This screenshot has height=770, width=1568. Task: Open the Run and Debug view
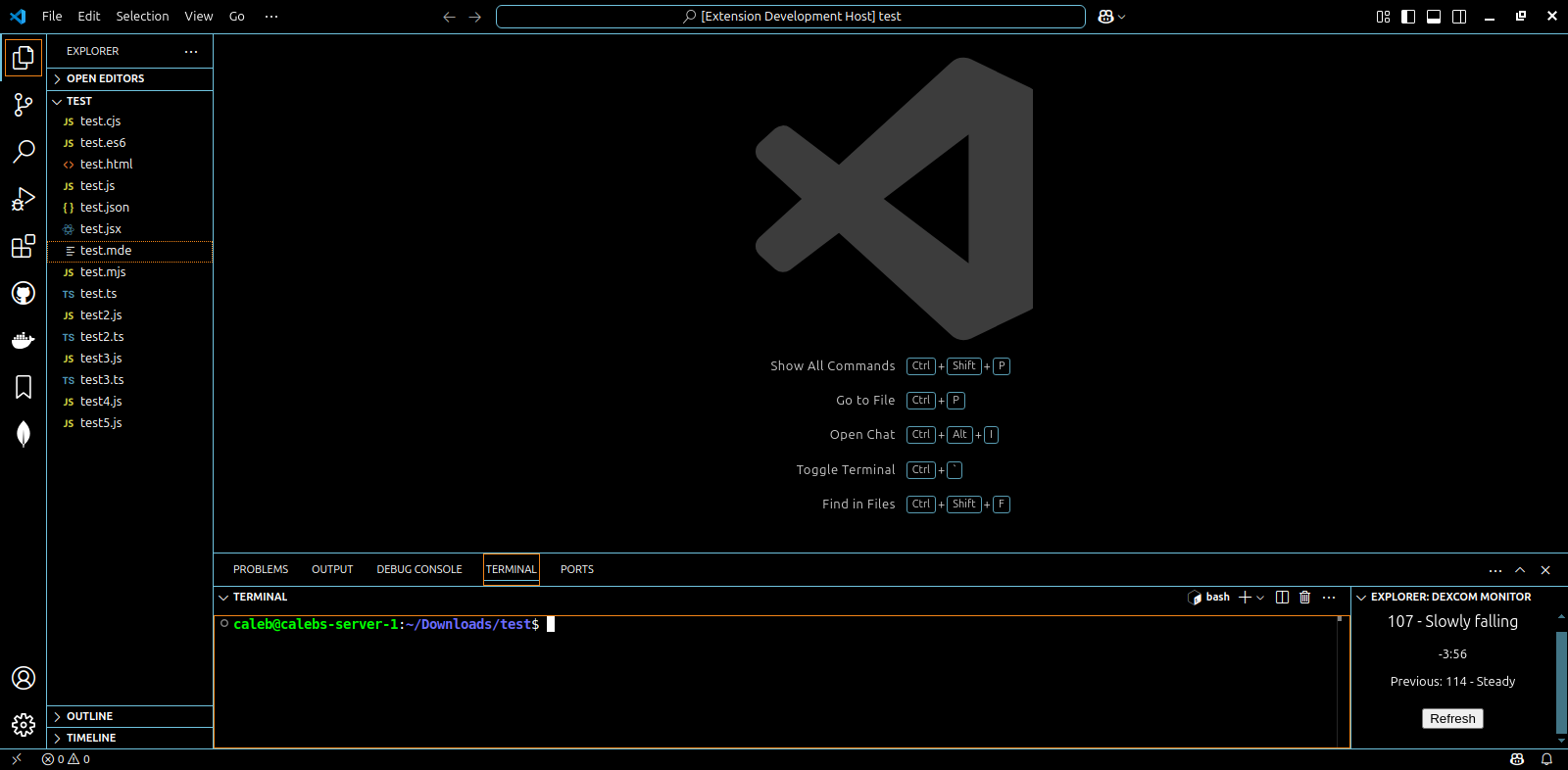coord(24,199)
